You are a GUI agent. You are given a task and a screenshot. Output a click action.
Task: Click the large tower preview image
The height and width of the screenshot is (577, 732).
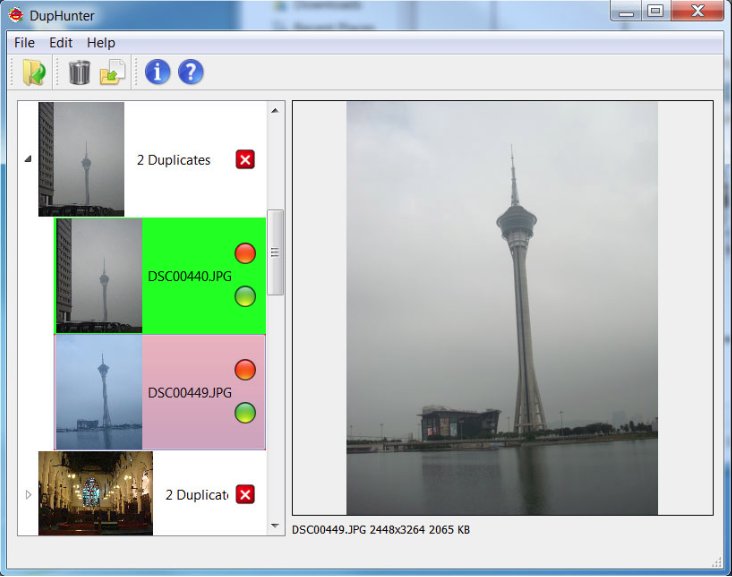pos(502,309)
